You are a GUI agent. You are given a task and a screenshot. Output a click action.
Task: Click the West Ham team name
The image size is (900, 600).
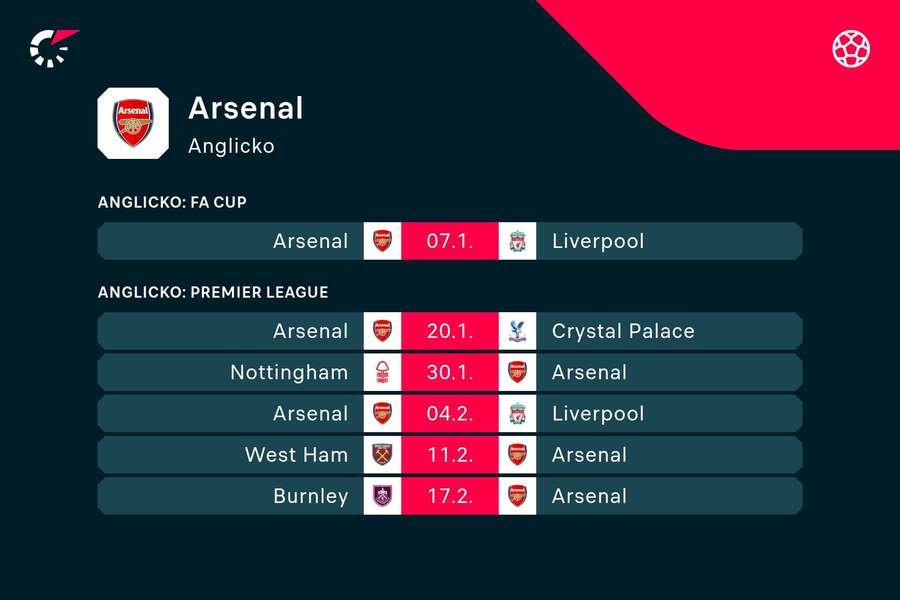[x=296, y=455]
